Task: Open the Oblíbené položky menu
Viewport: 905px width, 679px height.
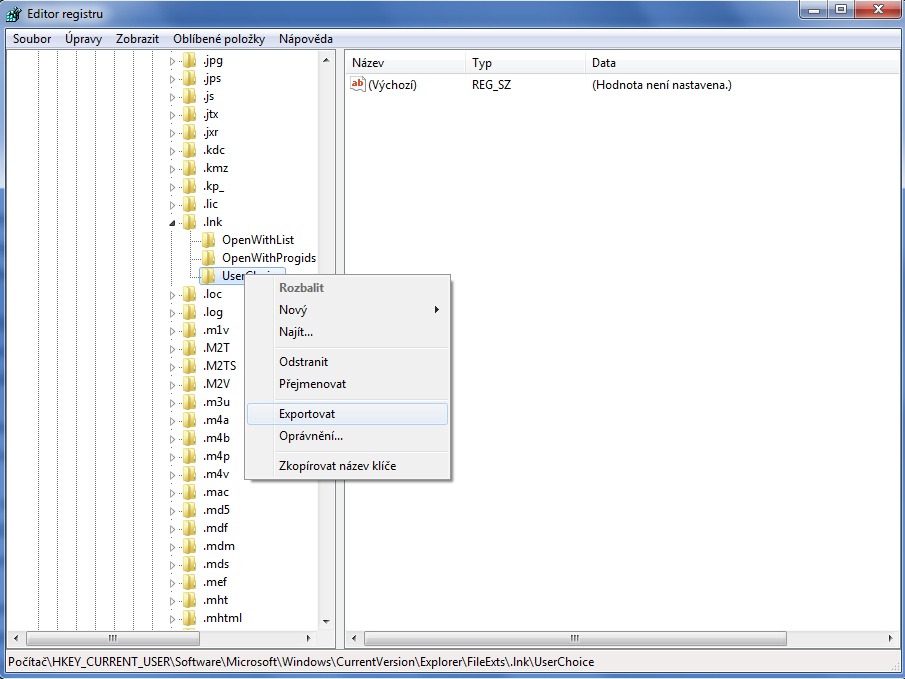Action: [x=219, y=39]
